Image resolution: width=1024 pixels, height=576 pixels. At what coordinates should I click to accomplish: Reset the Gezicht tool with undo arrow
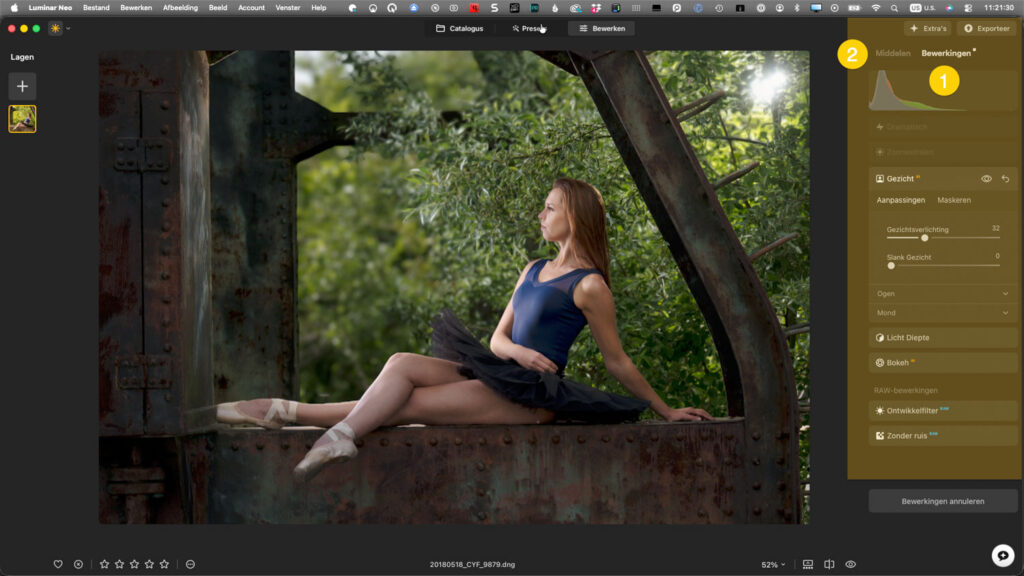point(1006,179)
